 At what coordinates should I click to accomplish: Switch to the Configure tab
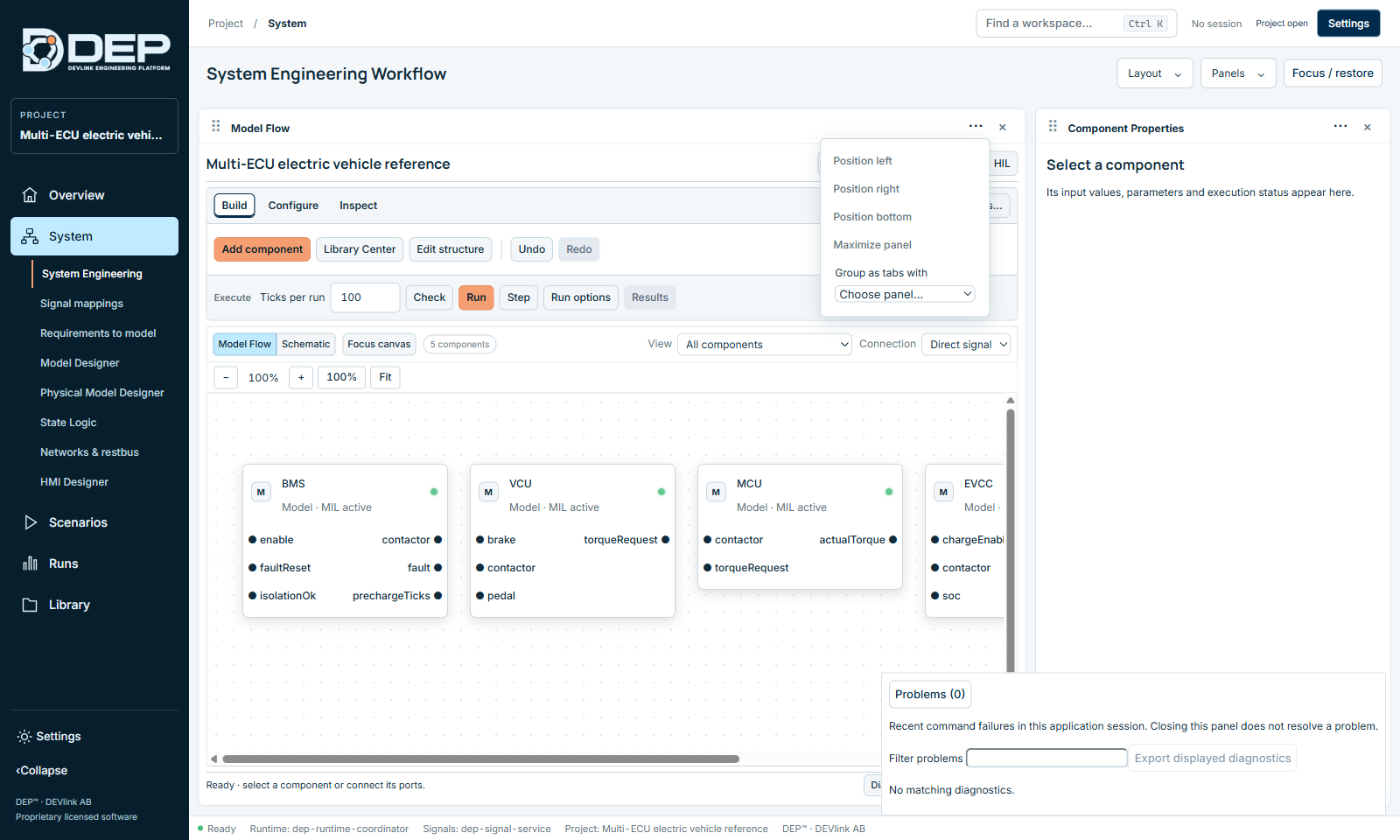click(293, 206)
